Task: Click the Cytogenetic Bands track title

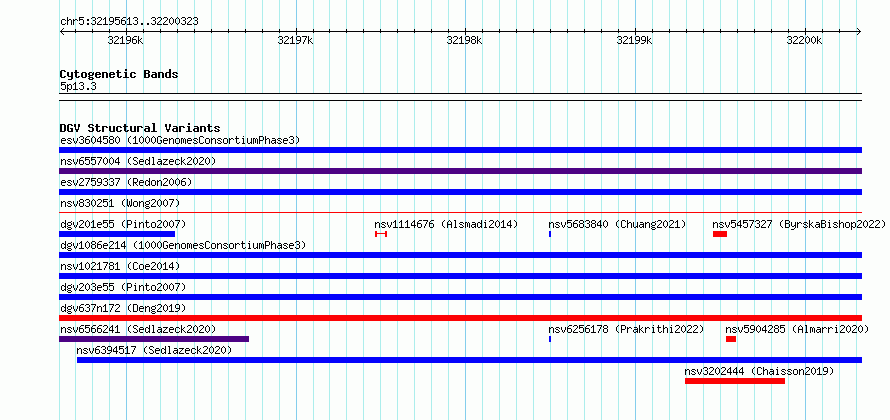Action: click(x=119, y=74)
